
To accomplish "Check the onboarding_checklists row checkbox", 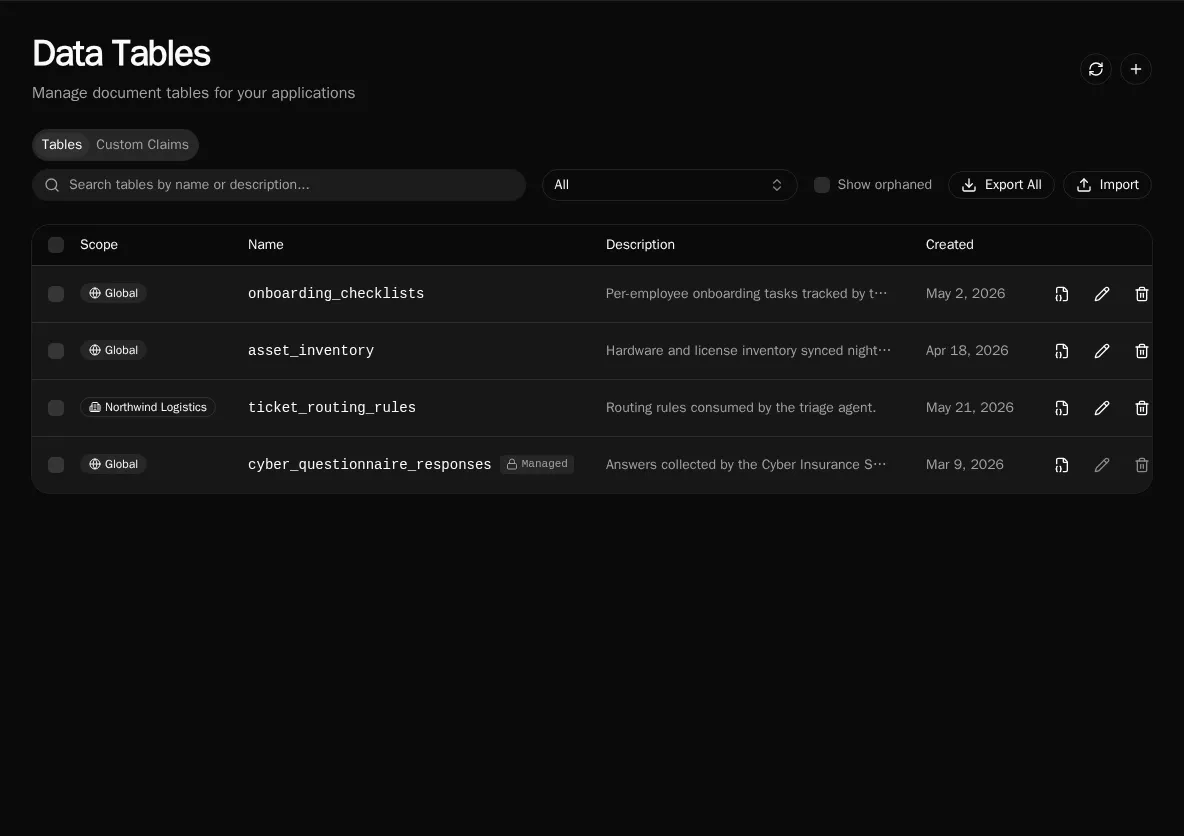I will [56, 294].
